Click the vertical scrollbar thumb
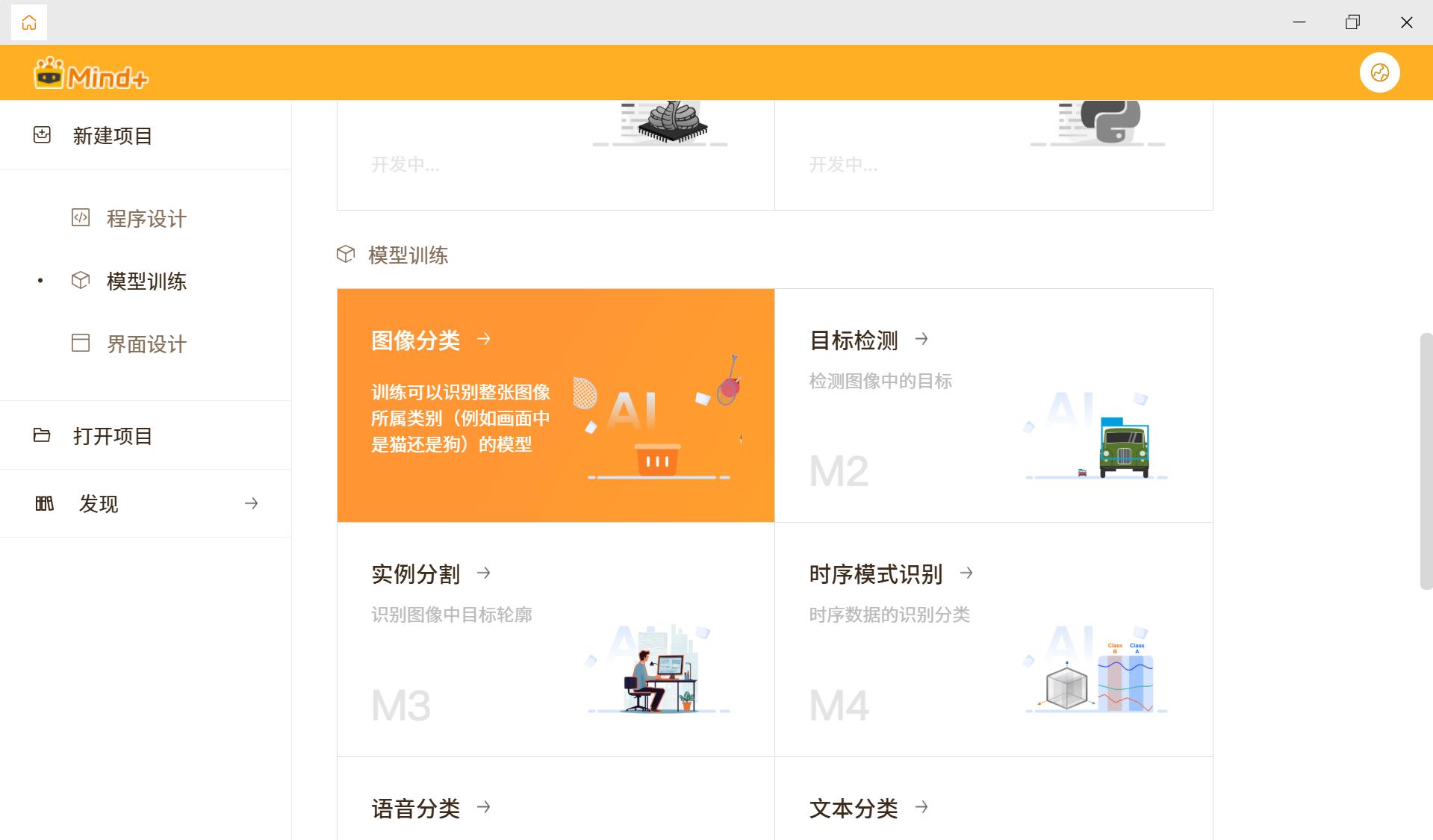Image resolution: width=1433 pixels, height=840 pixels. 1426,461
